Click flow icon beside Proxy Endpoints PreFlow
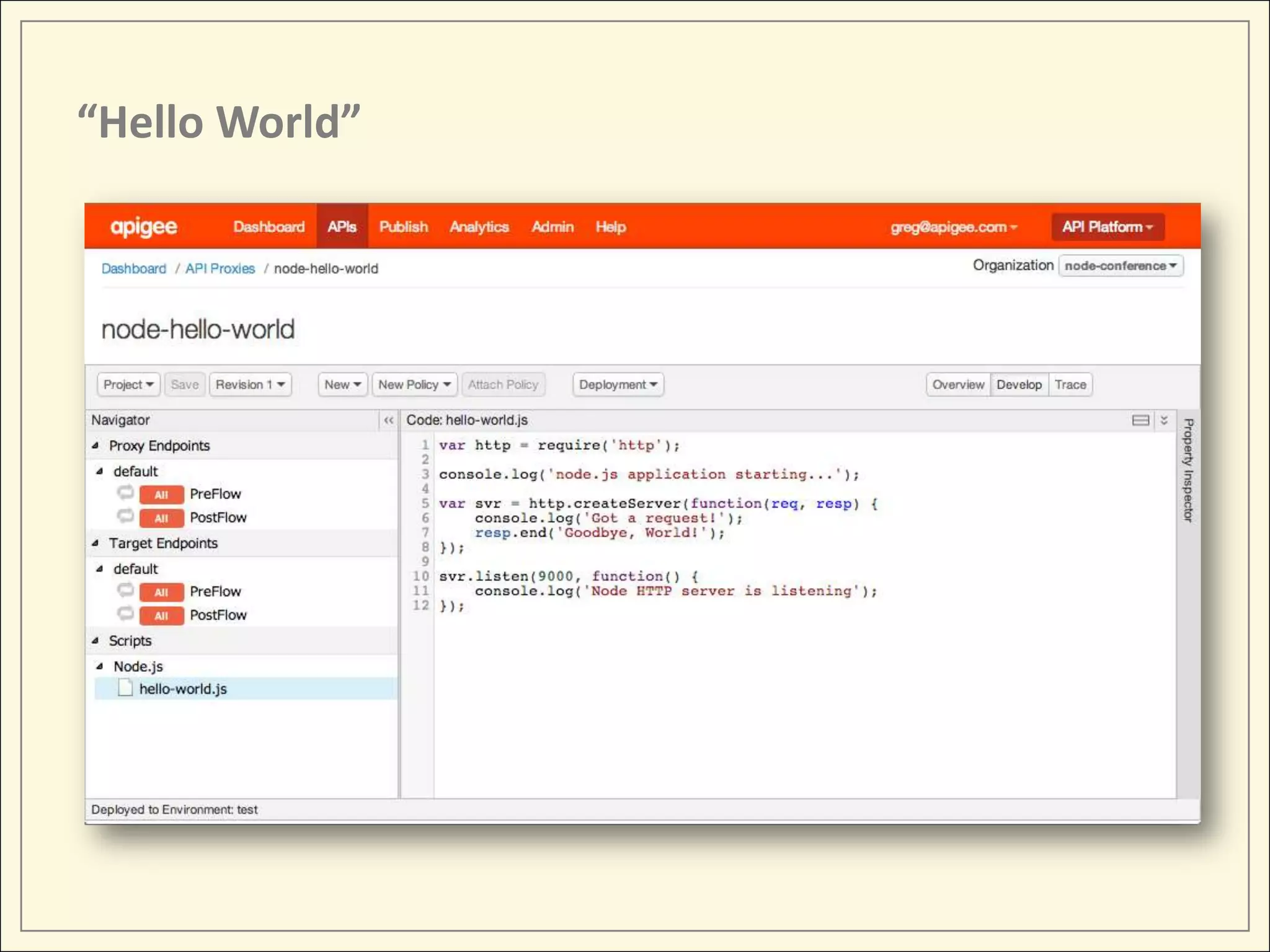The image size is (1270, 952). (126, 493)
